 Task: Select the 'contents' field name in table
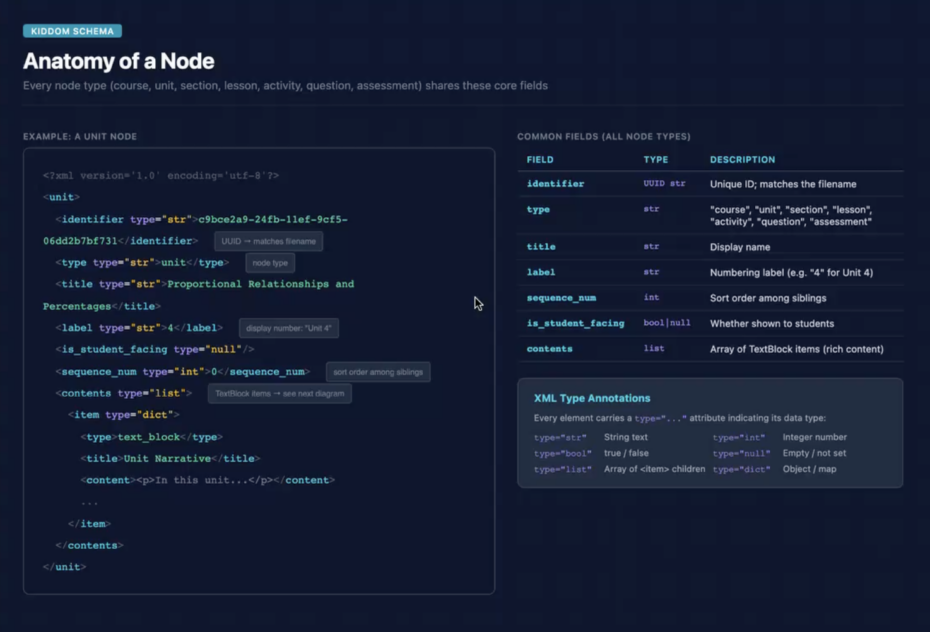[x=549, y=349]
